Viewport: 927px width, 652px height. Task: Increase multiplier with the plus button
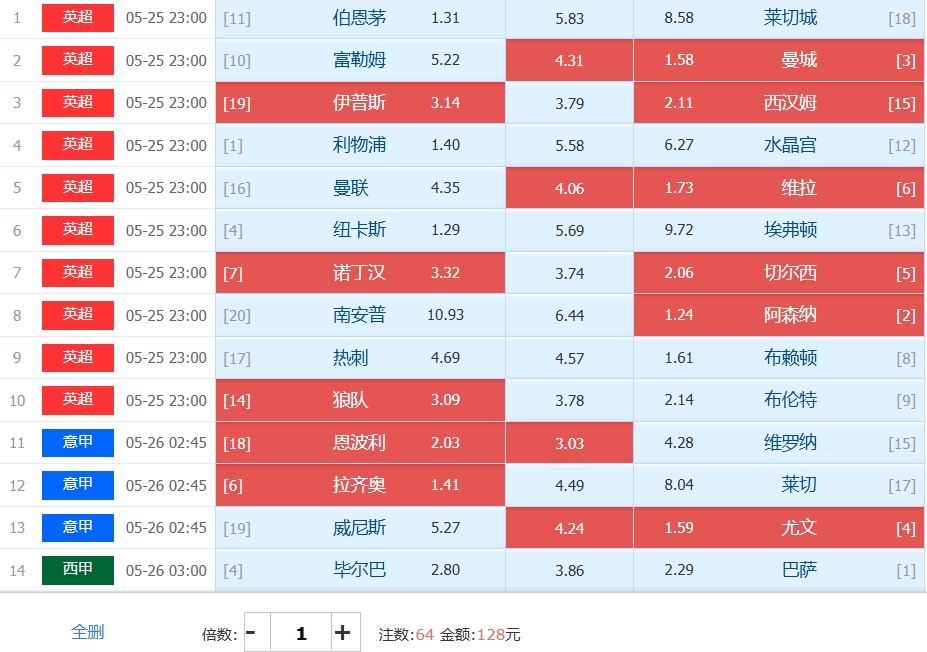345,632
